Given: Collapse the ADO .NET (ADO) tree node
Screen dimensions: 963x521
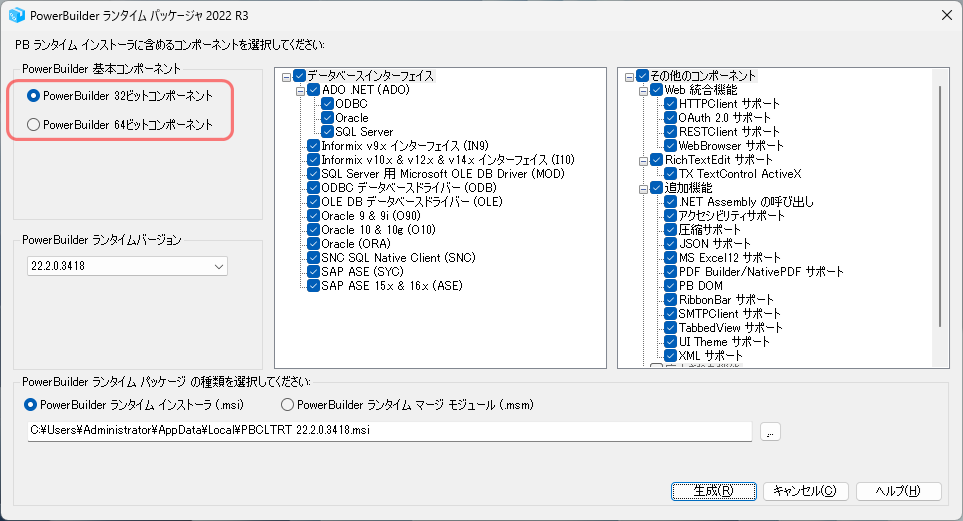Looking at the screenshot, I should pyautogui.click(x=300, y=90).
